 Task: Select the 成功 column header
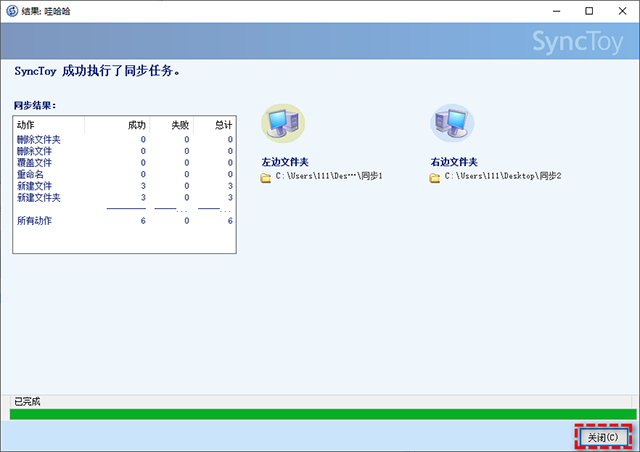[x=136, y=125]
